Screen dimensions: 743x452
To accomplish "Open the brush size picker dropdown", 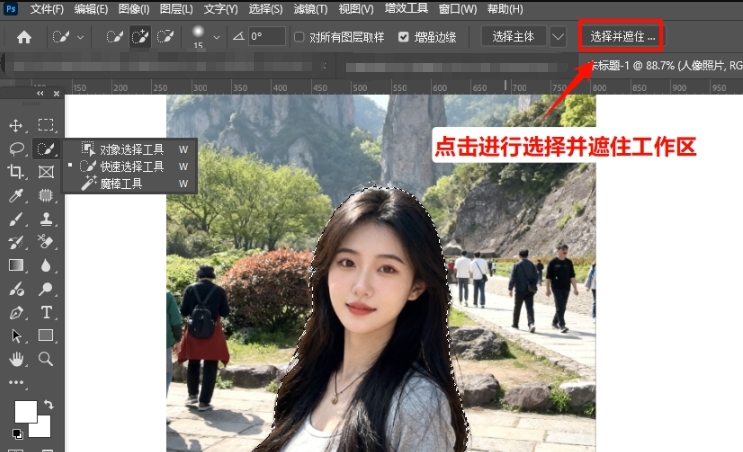I will click(217, 37).
